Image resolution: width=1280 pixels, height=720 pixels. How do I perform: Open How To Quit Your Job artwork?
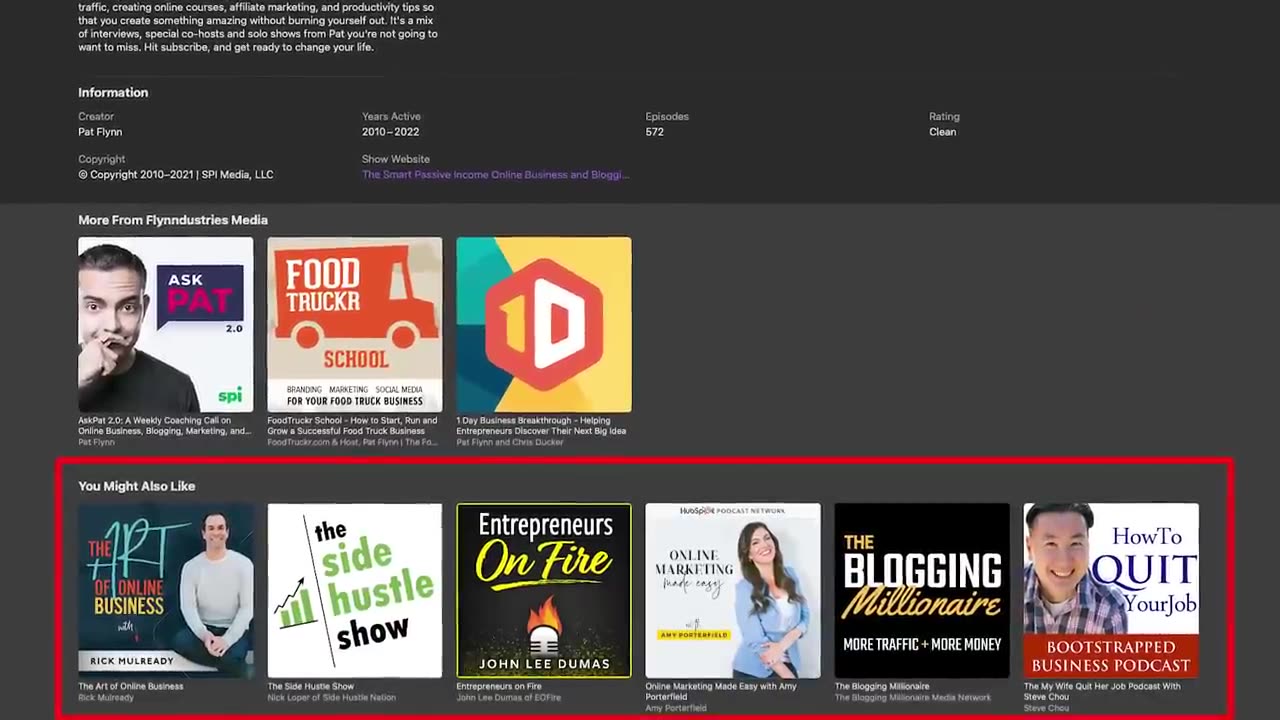click(x=1111, y=590)
